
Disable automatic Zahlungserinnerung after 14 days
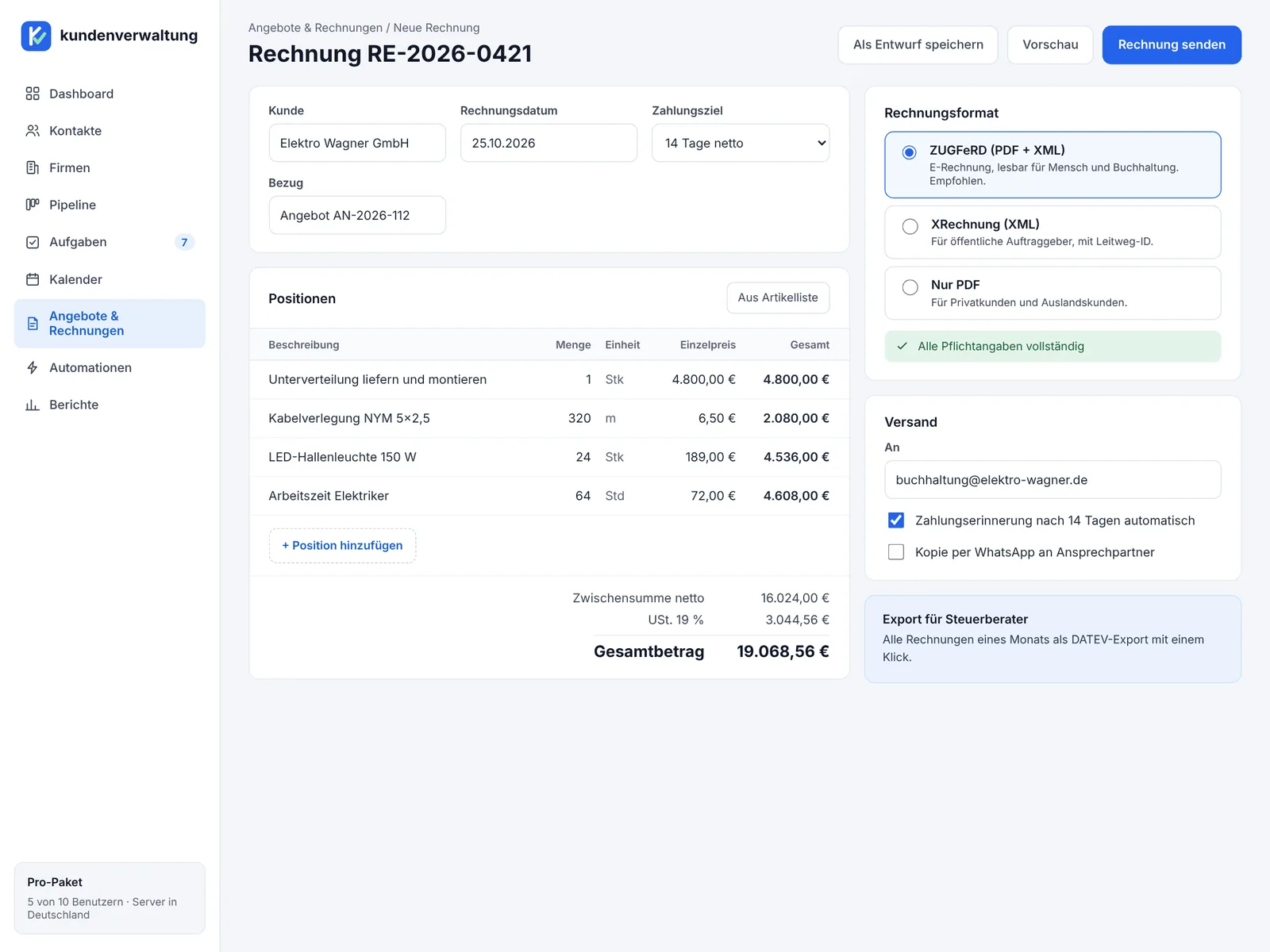click(896, 520)
